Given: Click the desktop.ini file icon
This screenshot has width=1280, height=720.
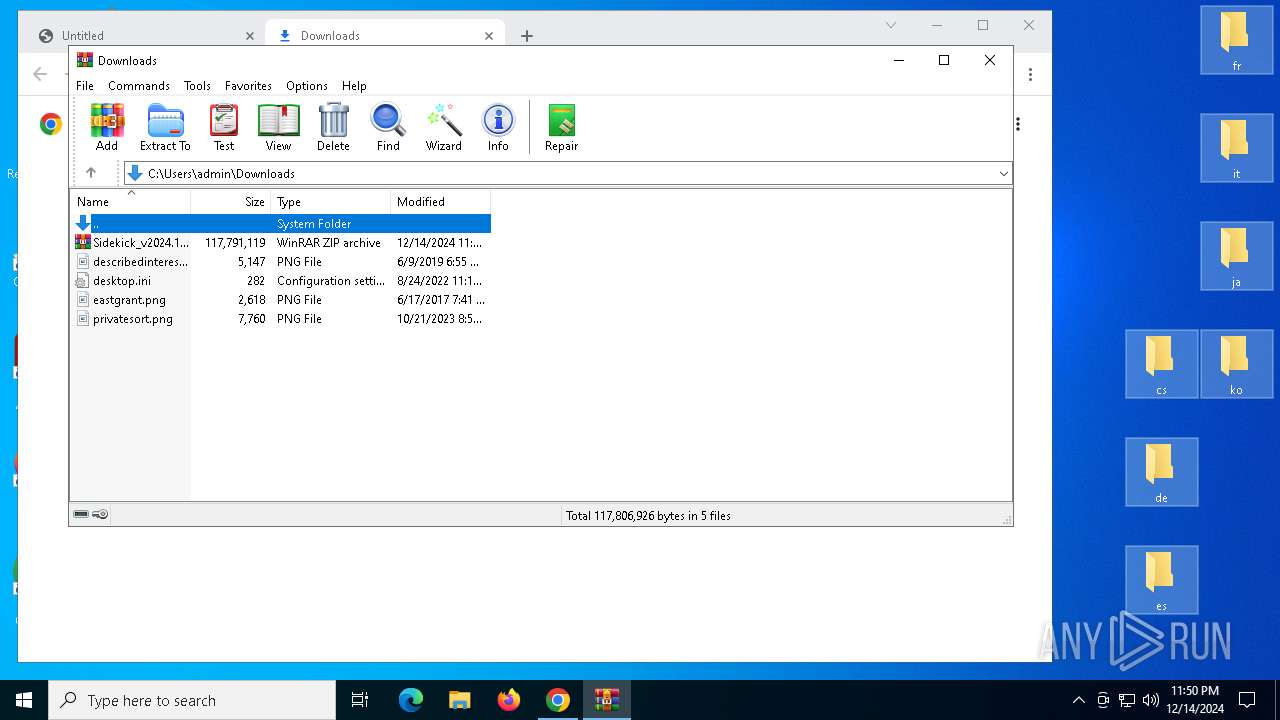Looking at the screenshot, I should [x=83, y=281].
